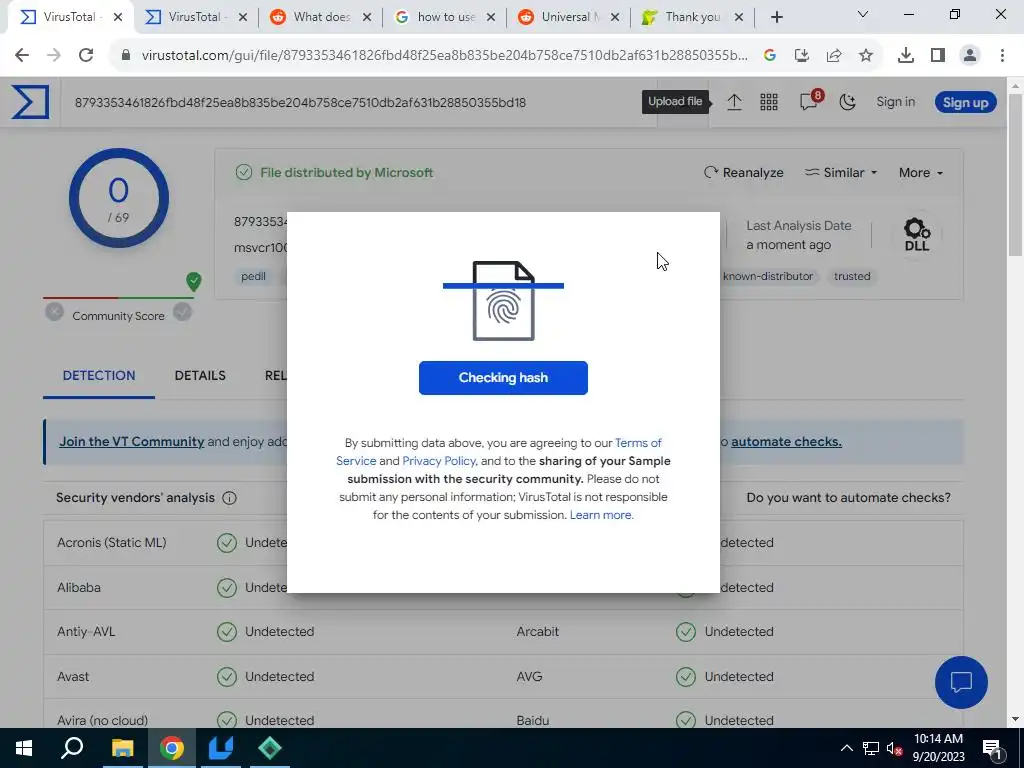
Task: Click the share page icon in address bar
Action: [834, 56]
